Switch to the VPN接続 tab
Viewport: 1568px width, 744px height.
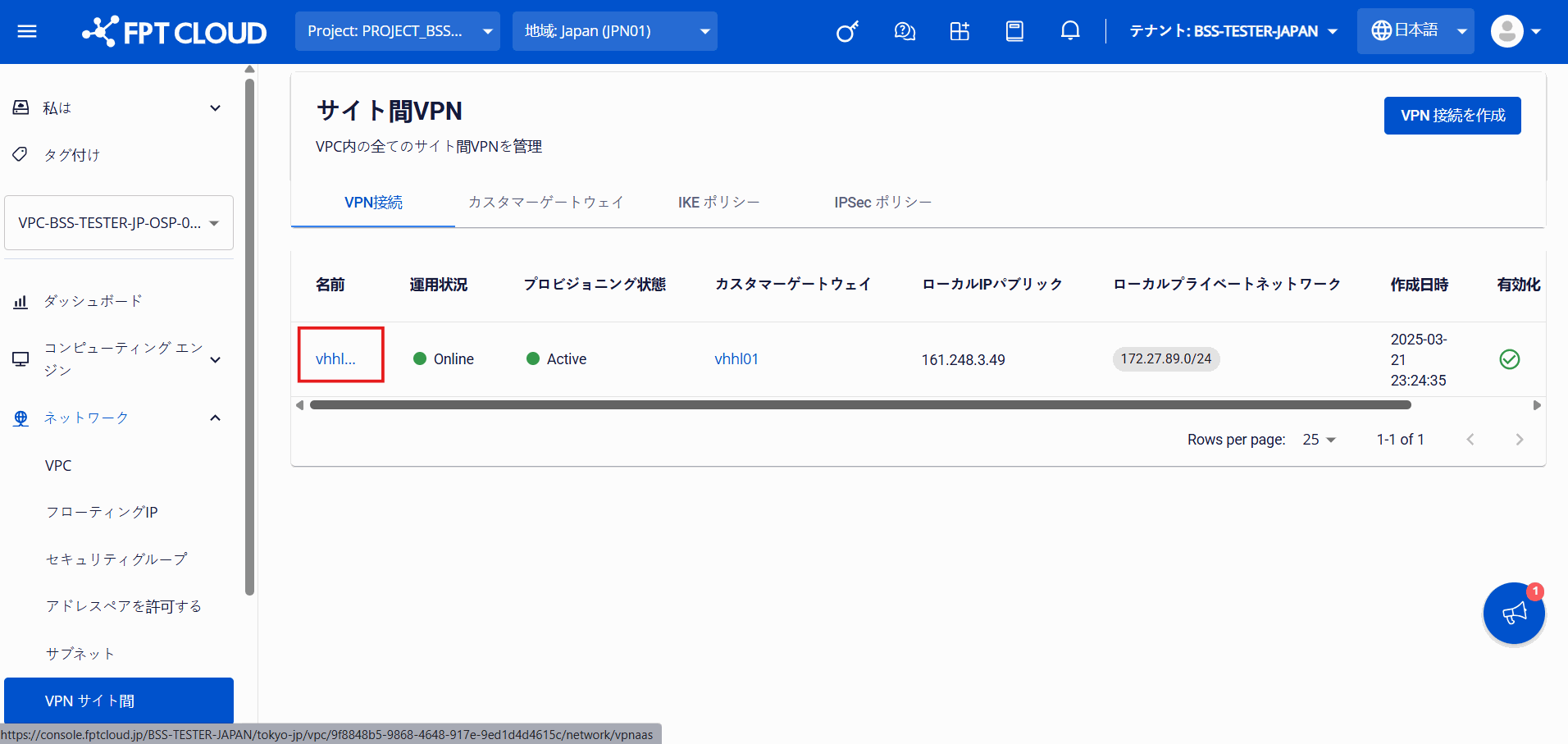tap(373, 203)
